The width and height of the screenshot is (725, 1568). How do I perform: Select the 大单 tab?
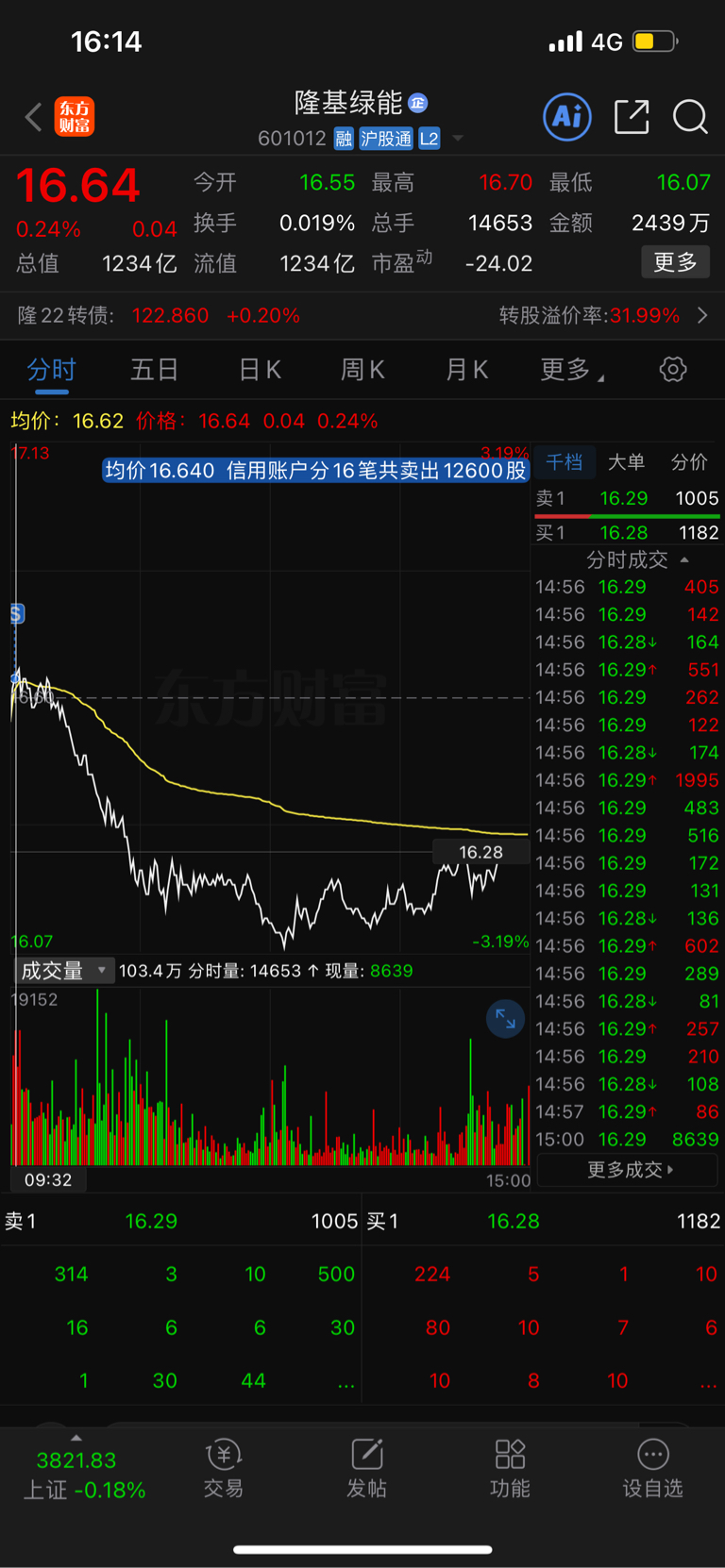(626, 462)
